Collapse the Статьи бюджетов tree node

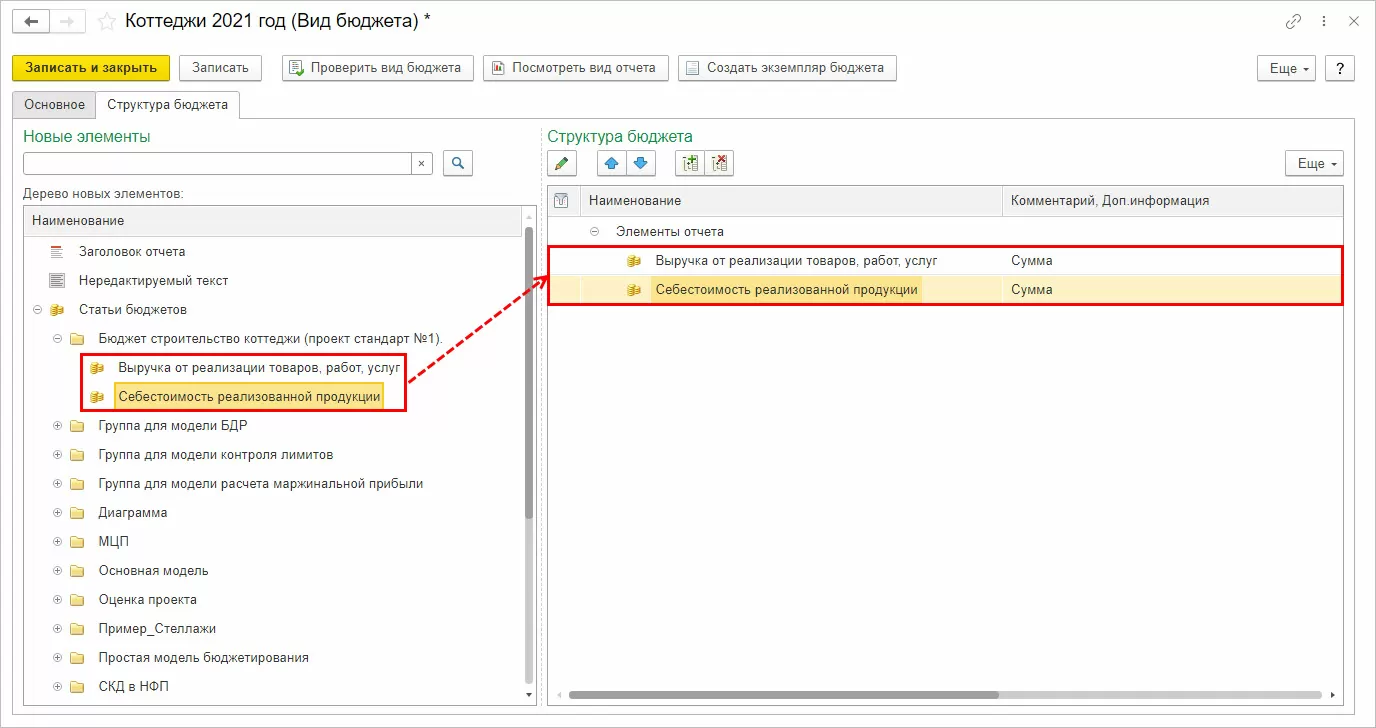pyautogui.click(x=38, y=310)
